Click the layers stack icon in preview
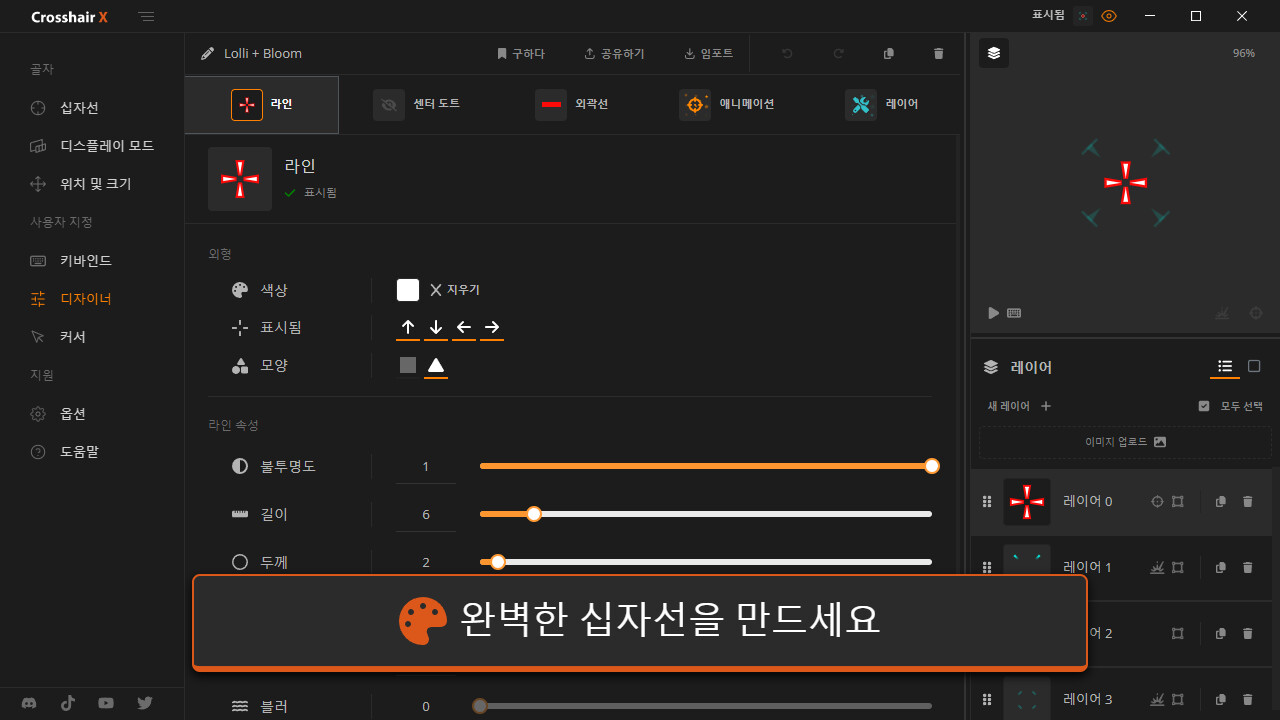Screen dimensions: 1280x720 coord(993,54)
